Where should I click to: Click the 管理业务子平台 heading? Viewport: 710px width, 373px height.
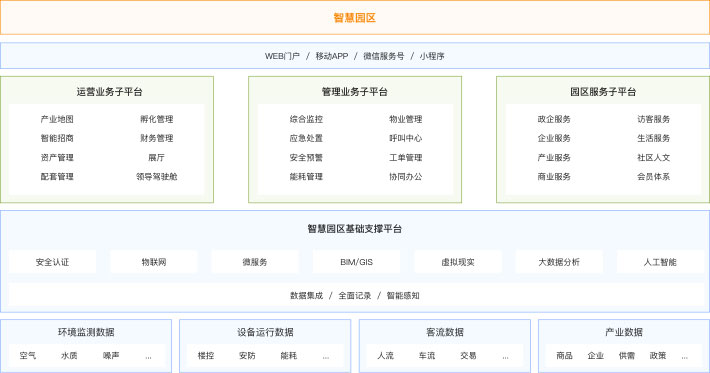pos(355,92)
